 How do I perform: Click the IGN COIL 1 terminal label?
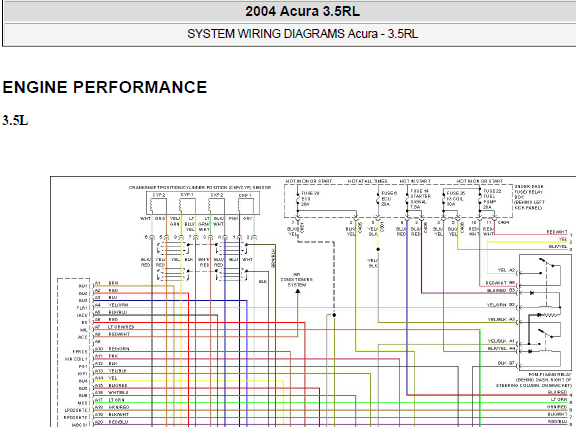point(76,359)
